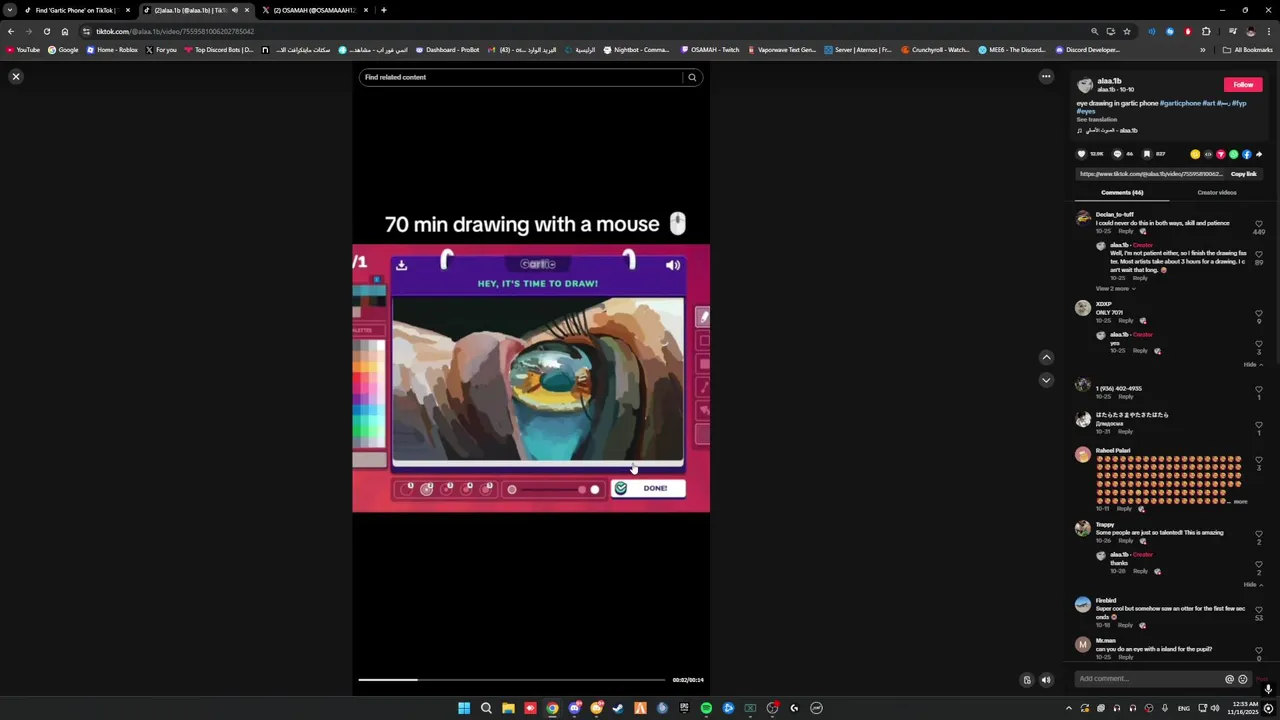Image resolution: width=1280 pixels, height=720 pixels.
Task: Like Firebird's comment
Action: click(x=1258, y=609)
